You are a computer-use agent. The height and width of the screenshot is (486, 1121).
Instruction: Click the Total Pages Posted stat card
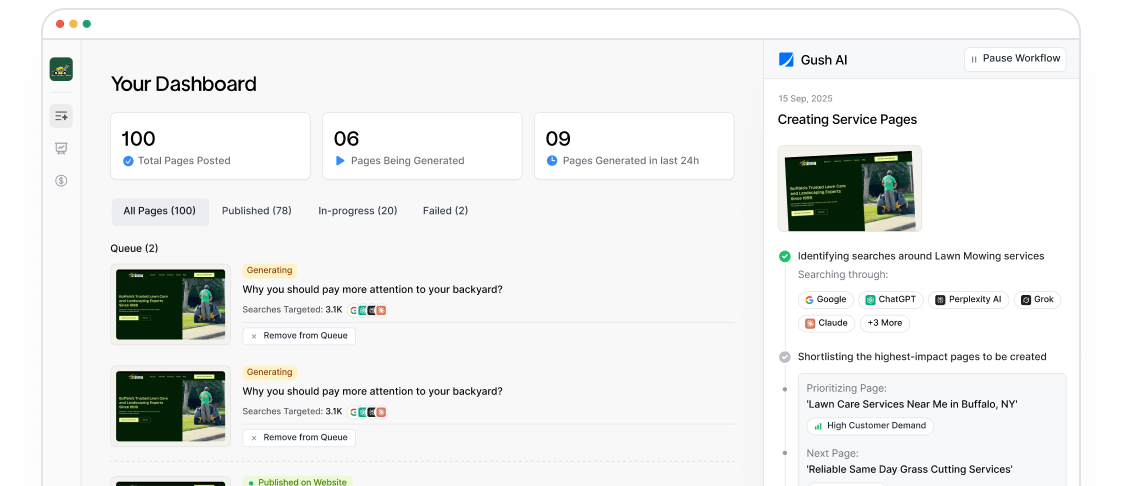(x=210, y=146)
